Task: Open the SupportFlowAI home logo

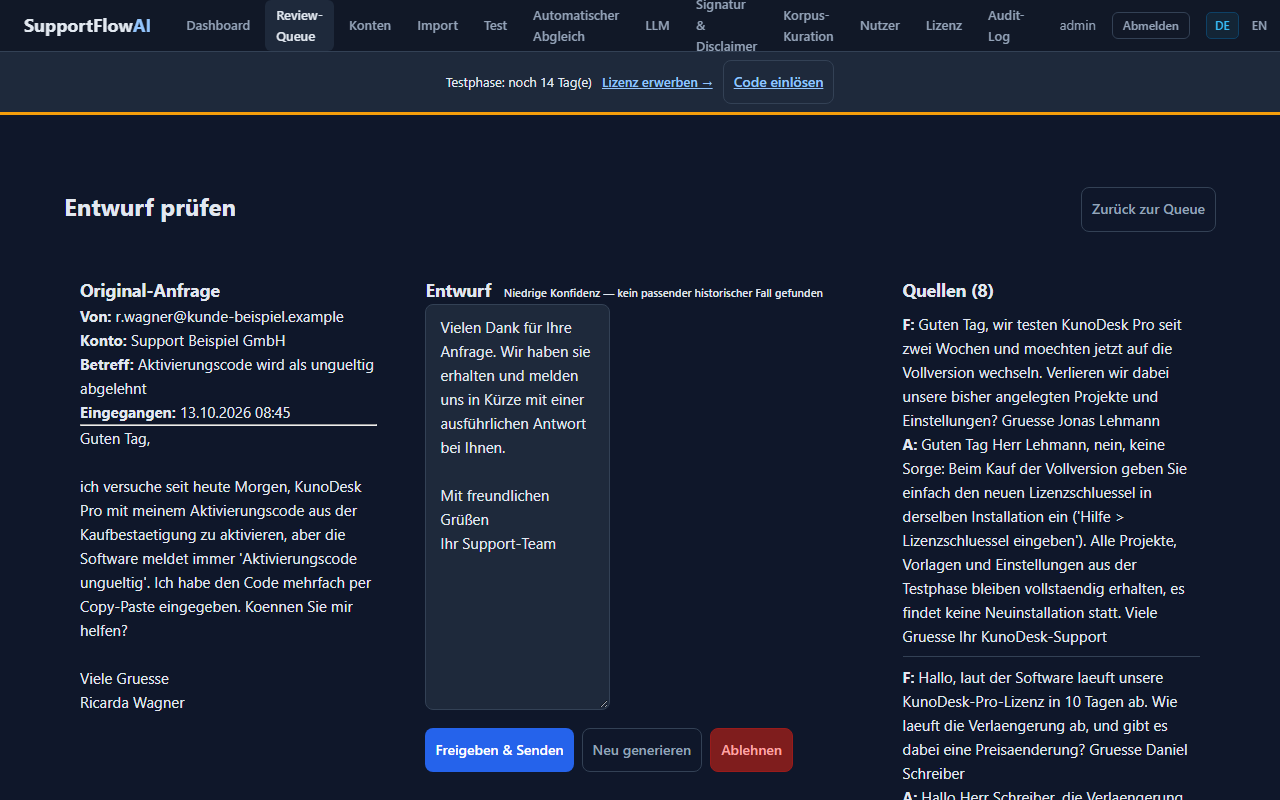Action: click(88, 26)
